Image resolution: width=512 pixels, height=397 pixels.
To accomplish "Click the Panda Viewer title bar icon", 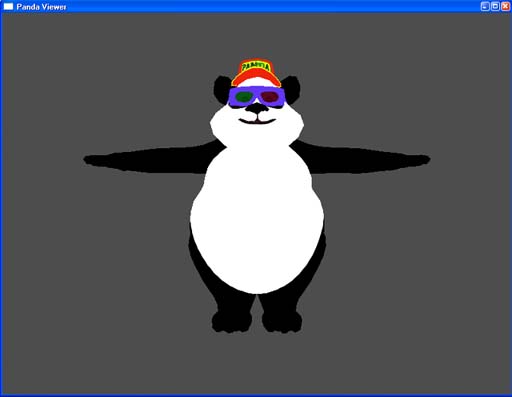I will click(8, 7).
